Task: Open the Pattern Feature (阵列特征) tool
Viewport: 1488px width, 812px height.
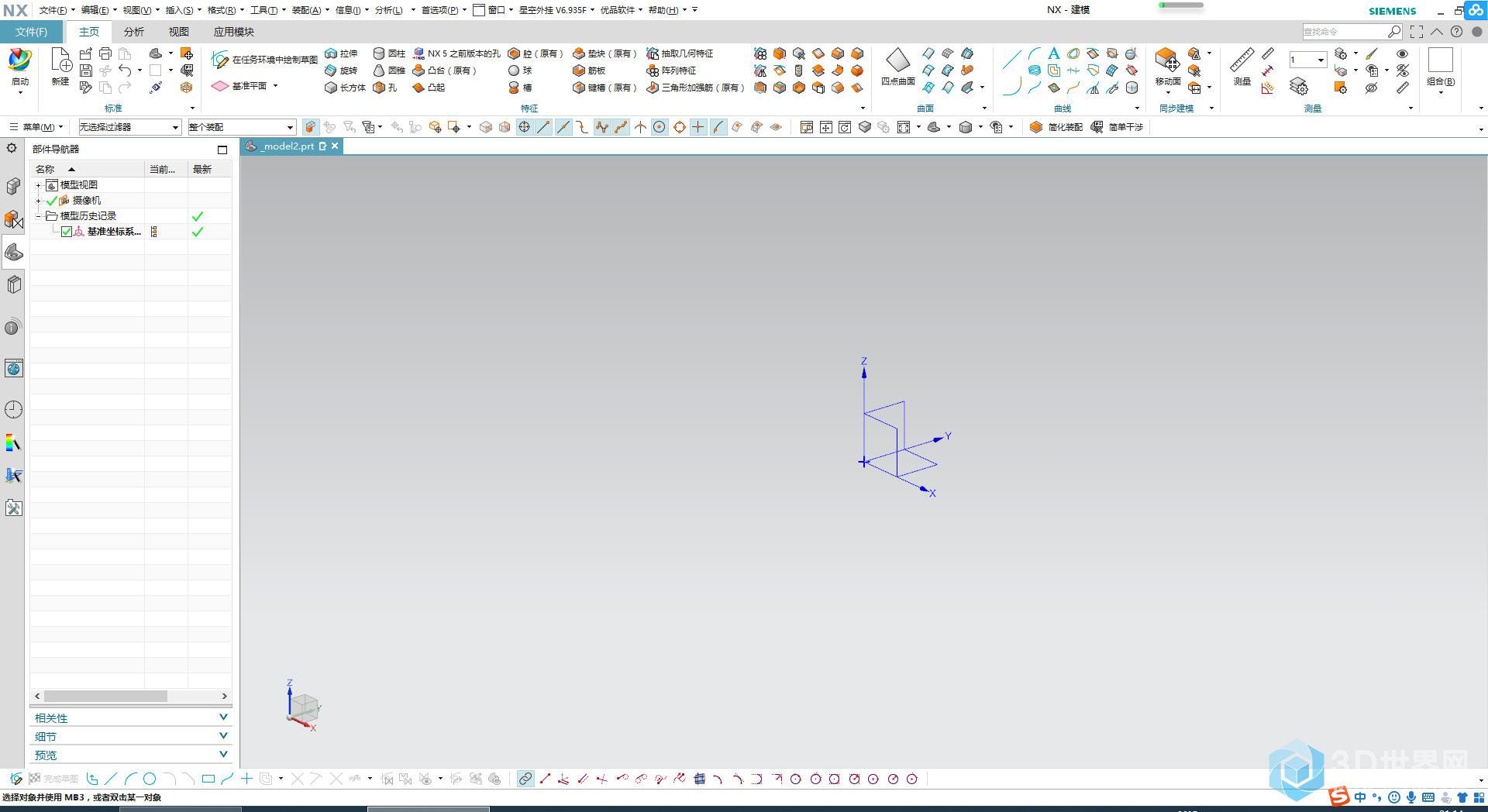Action: pyautogui.click(x=671, y=71)
